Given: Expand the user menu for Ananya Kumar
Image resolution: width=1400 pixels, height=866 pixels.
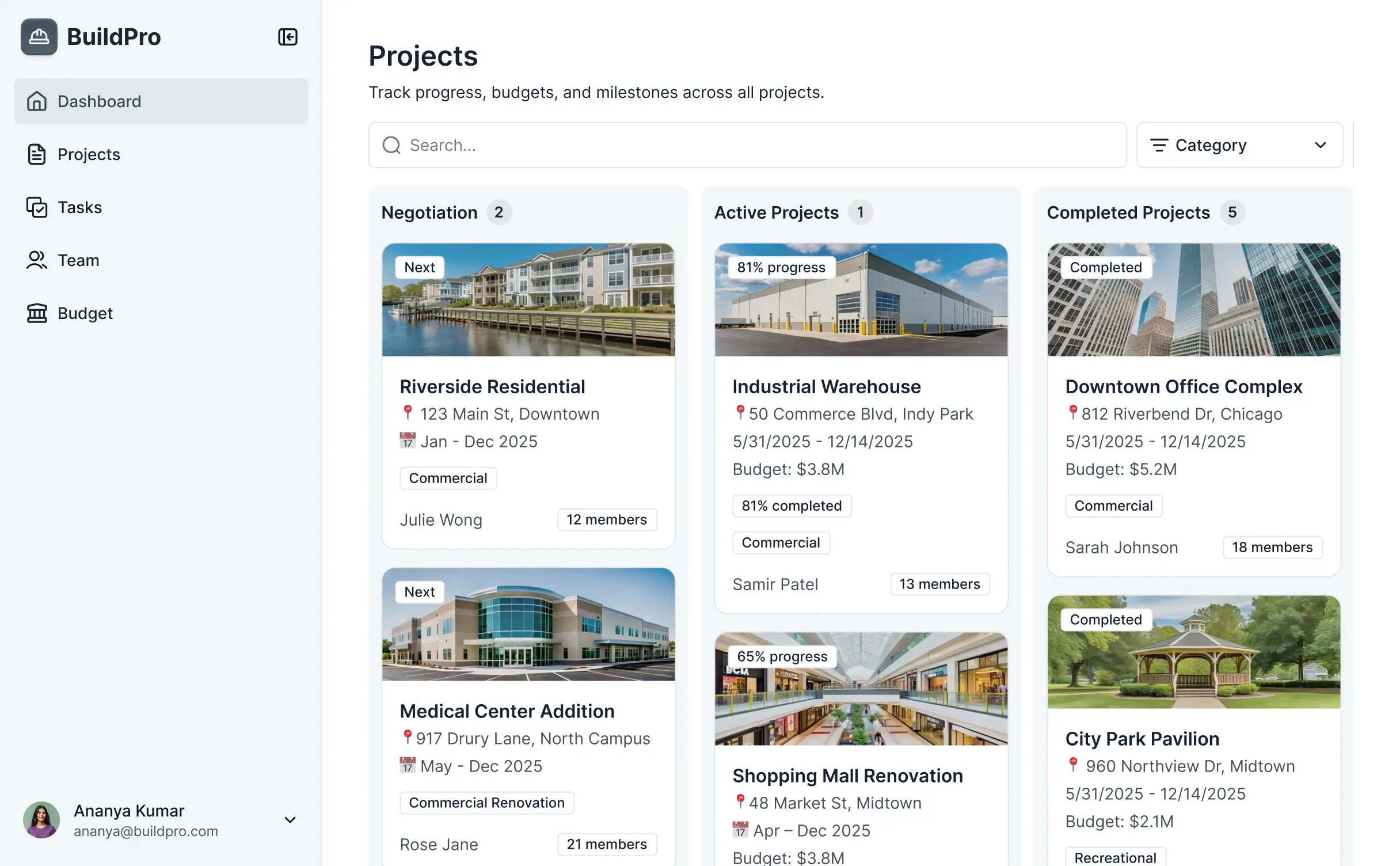Looking at the screenshot, I should (290, 819).
